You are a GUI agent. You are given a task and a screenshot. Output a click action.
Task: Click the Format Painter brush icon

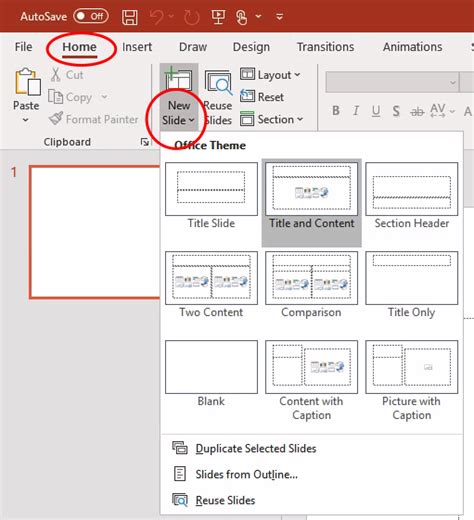click(56, 119)
